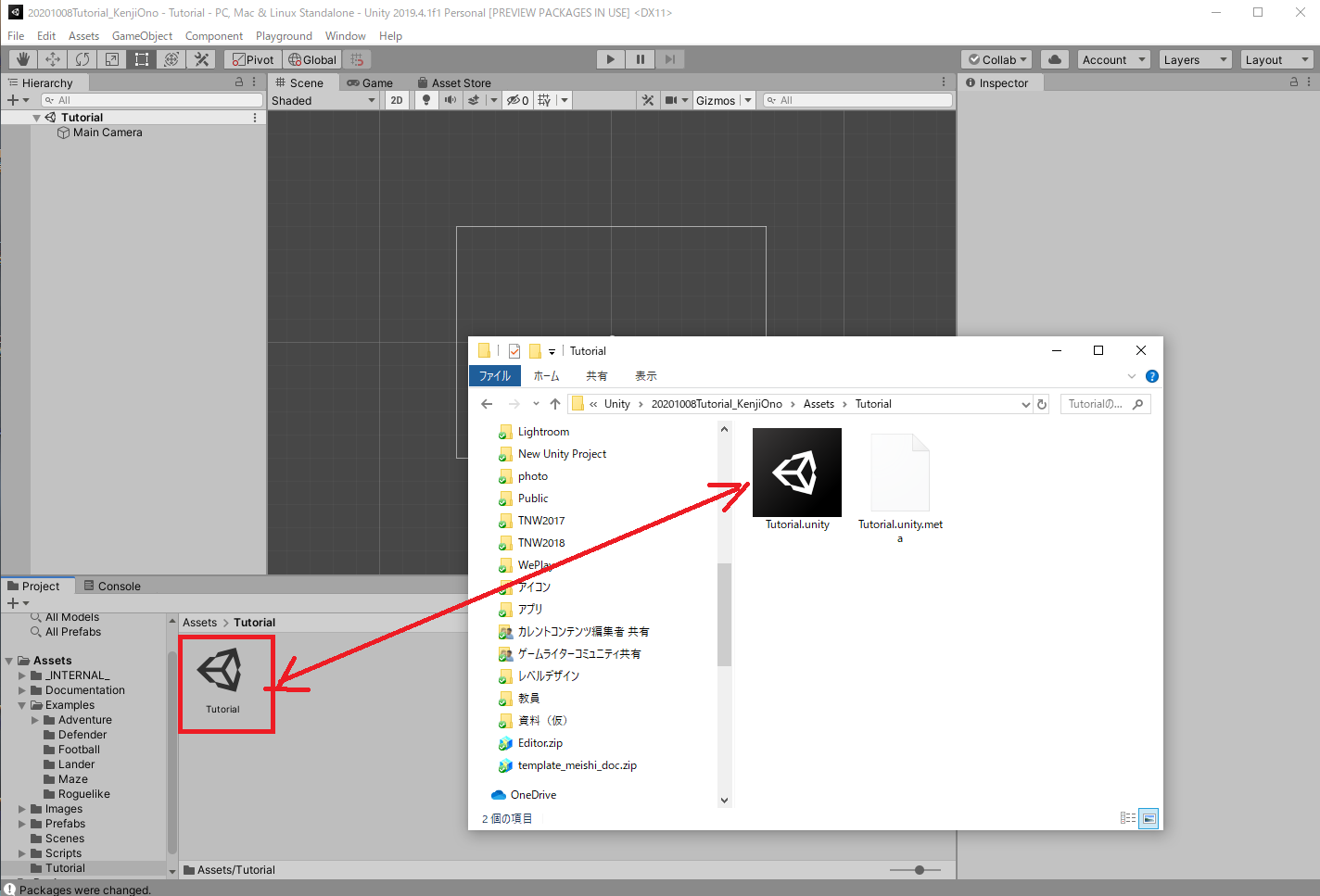Go back in File Explorer
1320x896 pixels.
(487, 404)
